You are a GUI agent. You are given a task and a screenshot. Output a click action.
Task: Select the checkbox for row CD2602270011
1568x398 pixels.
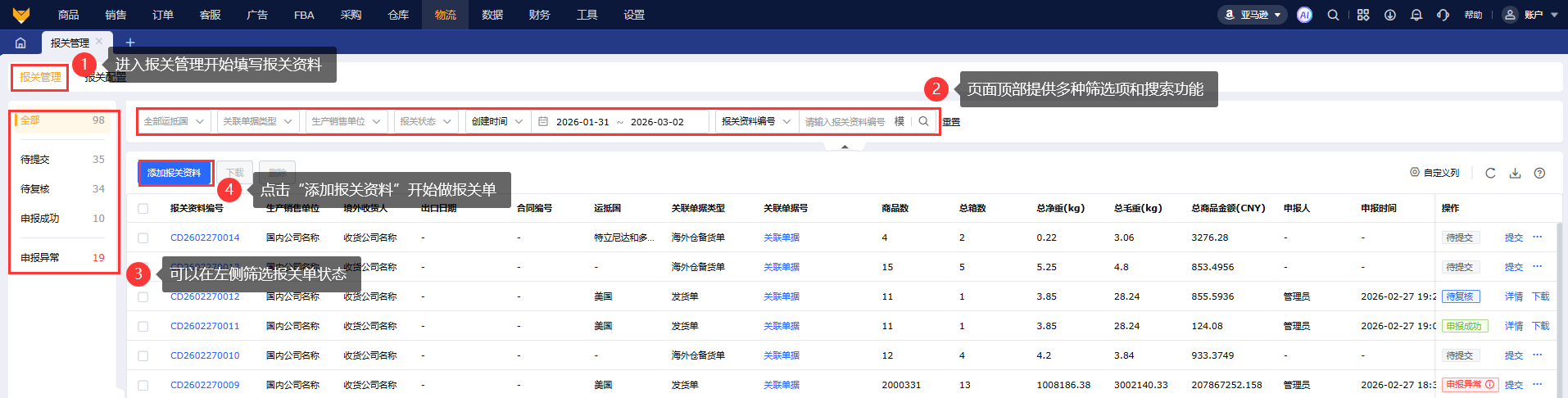pos(143,326)
